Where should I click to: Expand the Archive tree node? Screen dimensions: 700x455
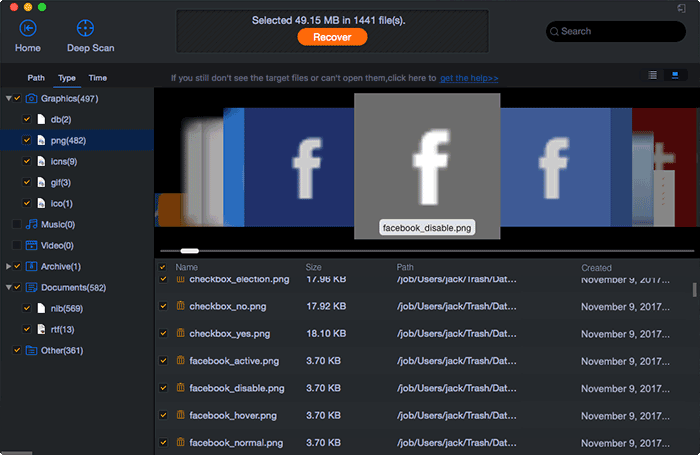coord(8,266)
